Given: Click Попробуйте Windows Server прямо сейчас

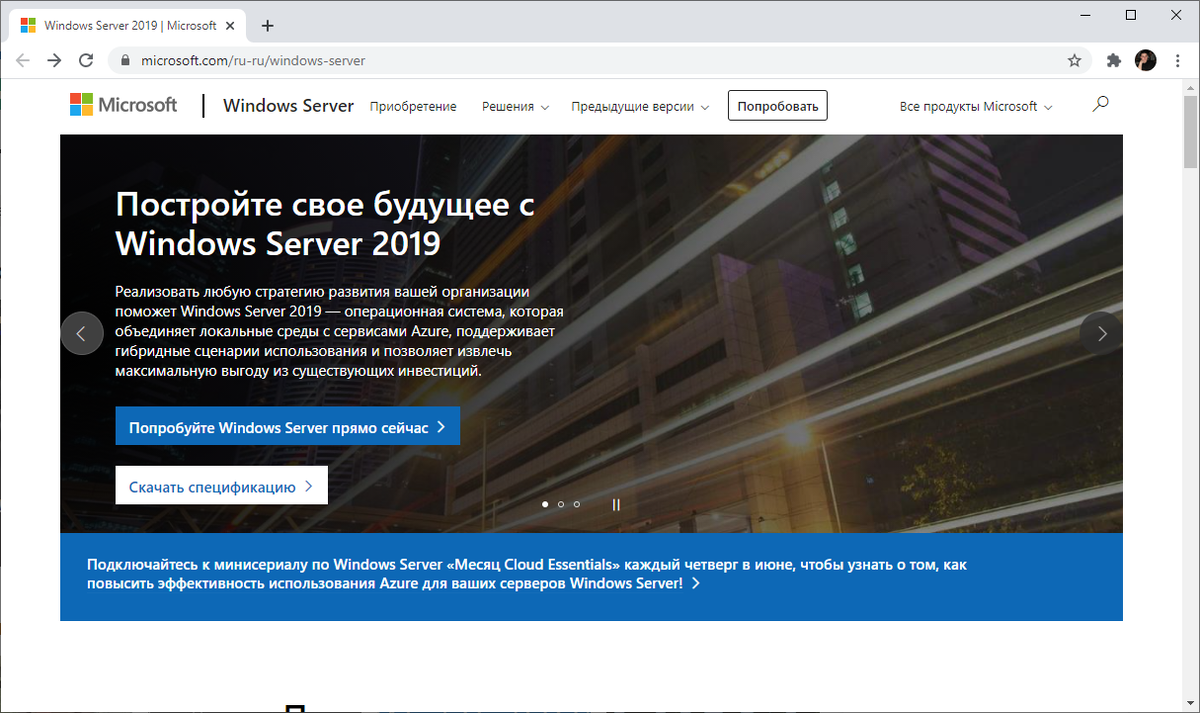Looking at the screenshot, I should pyautogui.click(x=288, y=426).
